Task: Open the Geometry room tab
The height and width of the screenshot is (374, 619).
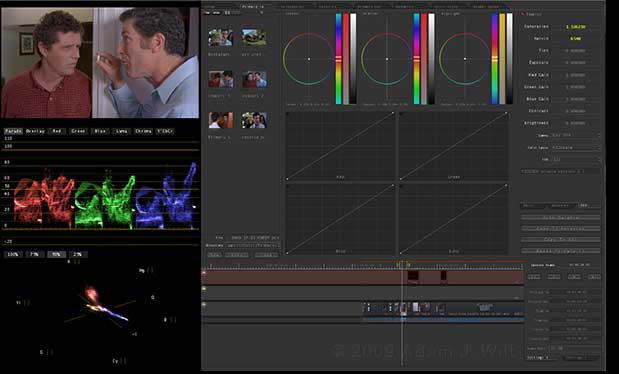Action: 405,6
